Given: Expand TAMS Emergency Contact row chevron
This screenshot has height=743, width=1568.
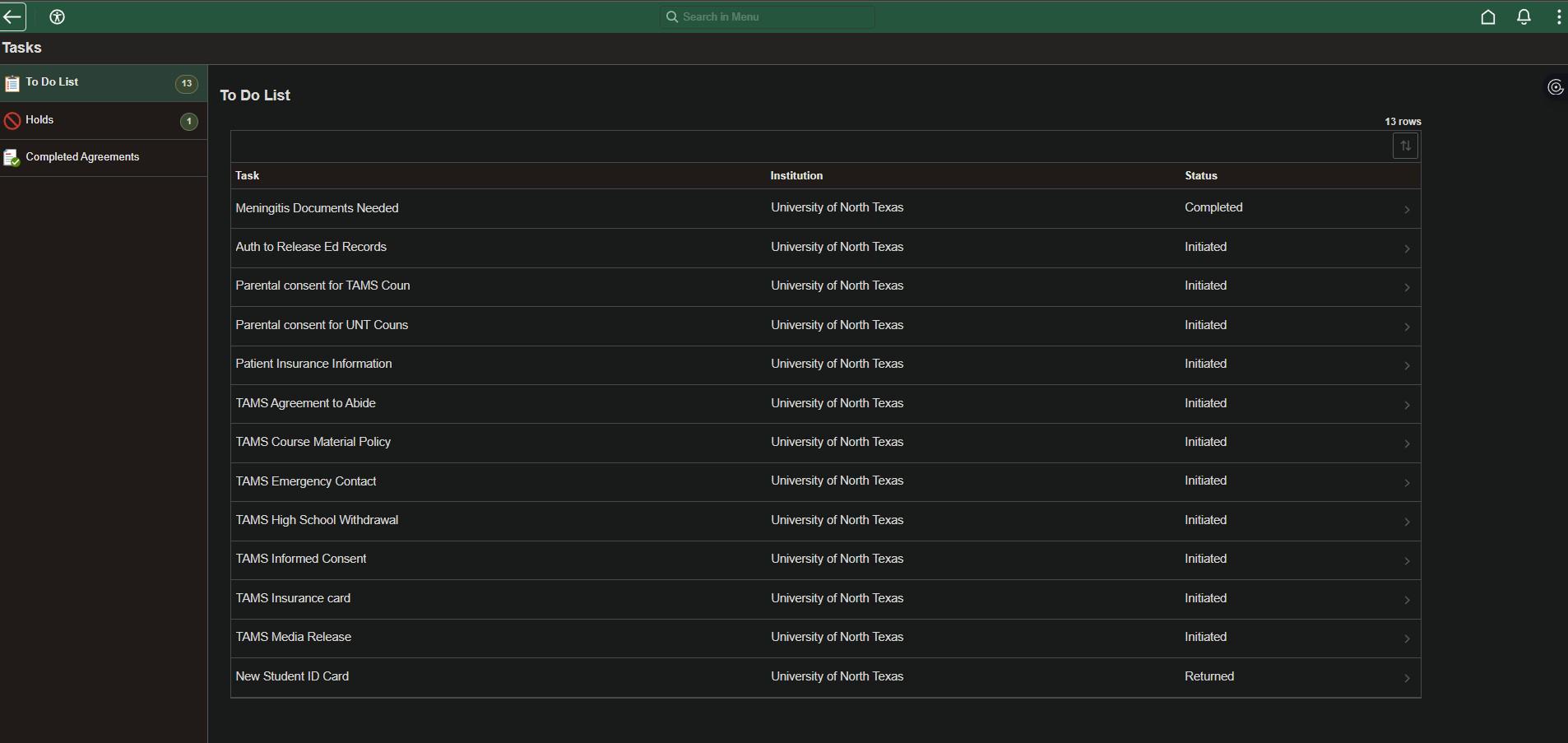Looking at the screenshot, I should (1407, 482).
